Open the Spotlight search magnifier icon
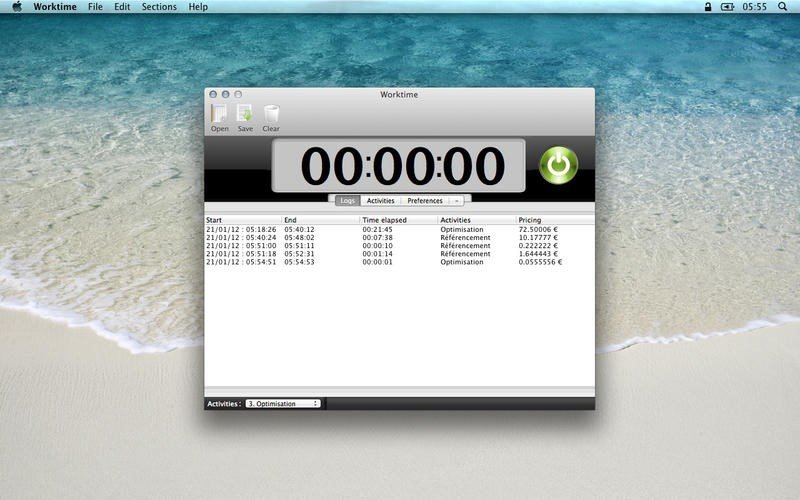Screen dimensions: 800x500 point(782,7)
